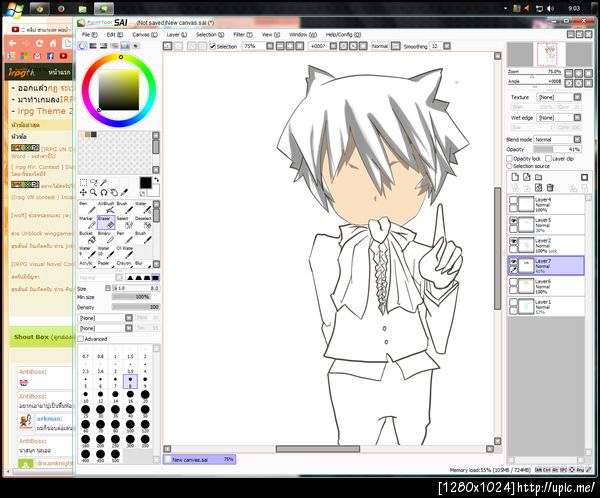Clear the selected layer contents
This screenshot has height=498, width=600.
538,188
